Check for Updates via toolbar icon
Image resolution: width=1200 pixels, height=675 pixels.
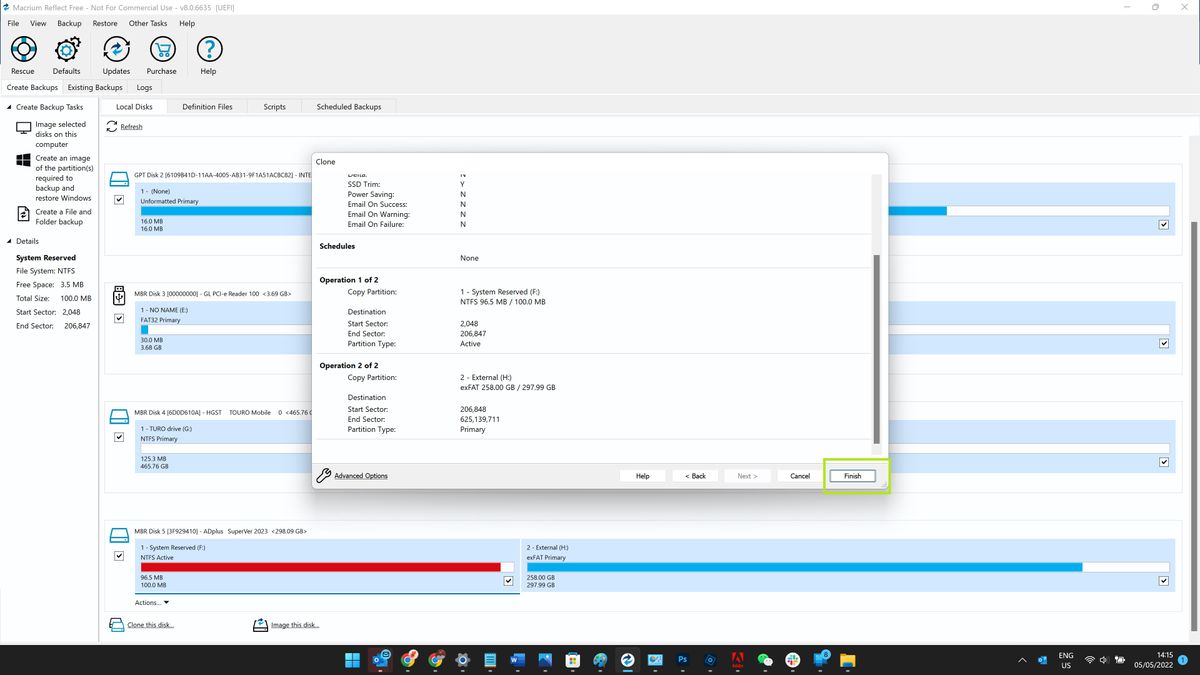pyautogui.click(x=116, y=50)
